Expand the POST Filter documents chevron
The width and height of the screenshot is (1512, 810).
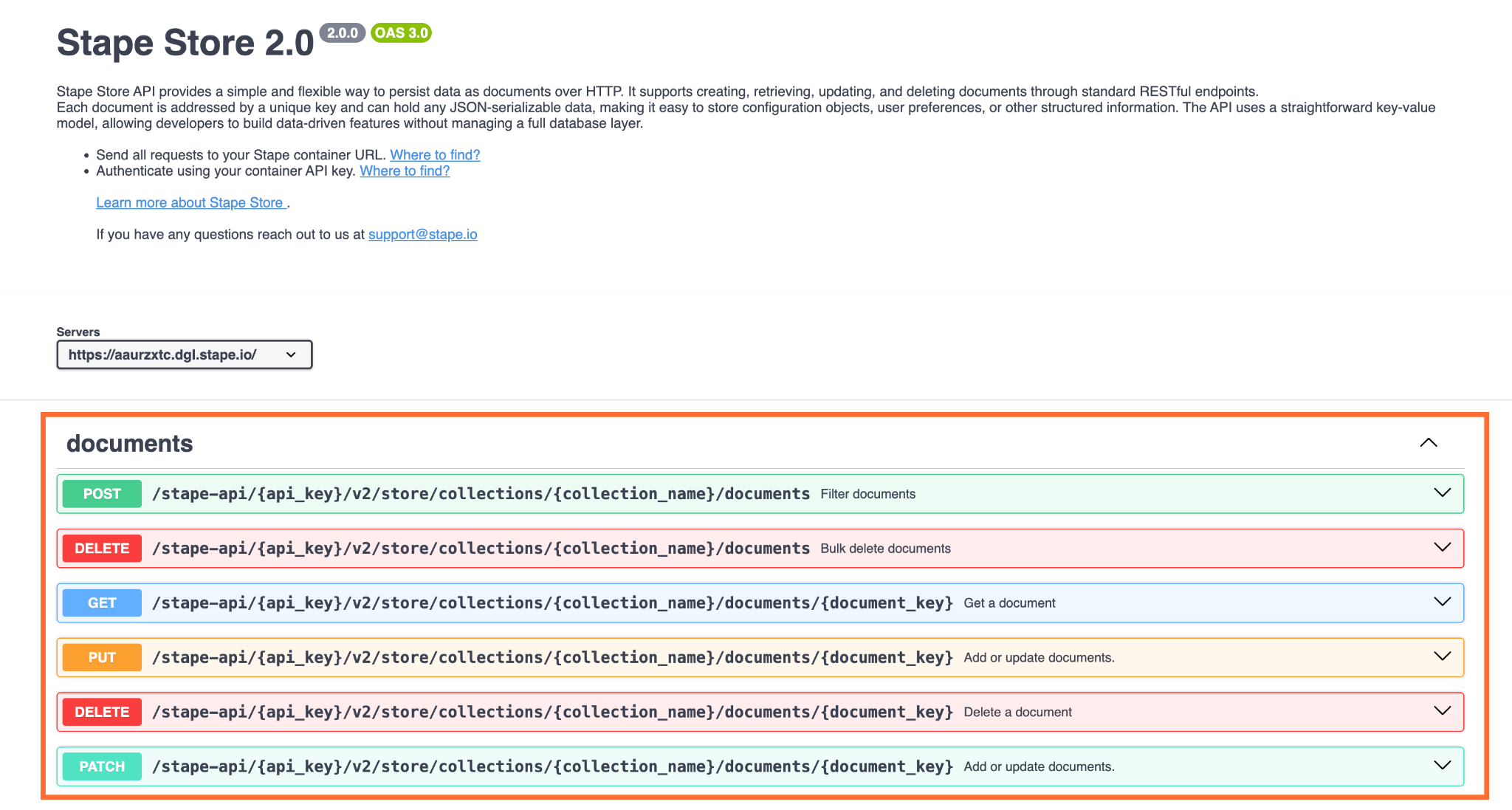[1442, 493]
